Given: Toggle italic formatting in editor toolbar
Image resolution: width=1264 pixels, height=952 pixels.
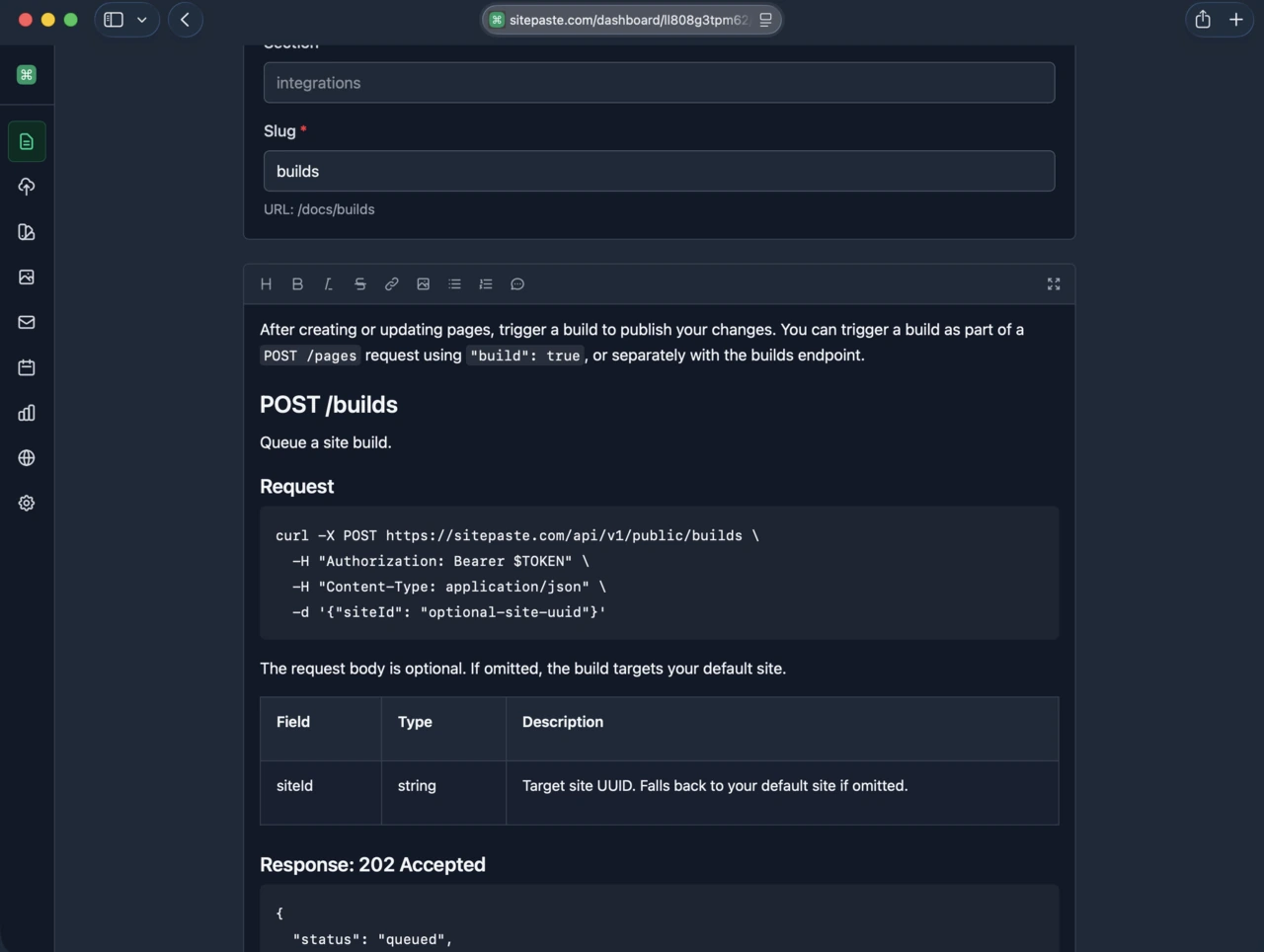Looking at the screenshot, I should [329, 284].
